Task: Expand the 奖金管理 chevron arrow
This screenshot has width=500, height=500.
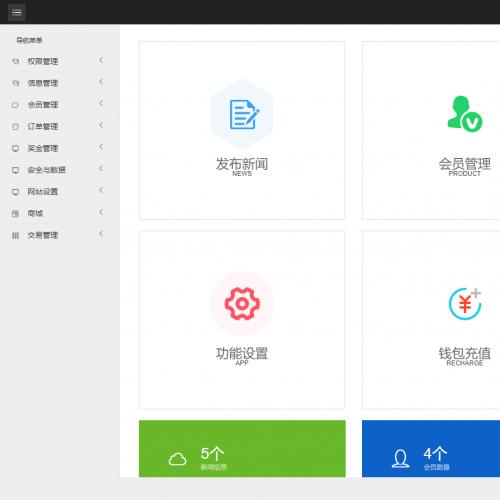Action: [101, 147]
